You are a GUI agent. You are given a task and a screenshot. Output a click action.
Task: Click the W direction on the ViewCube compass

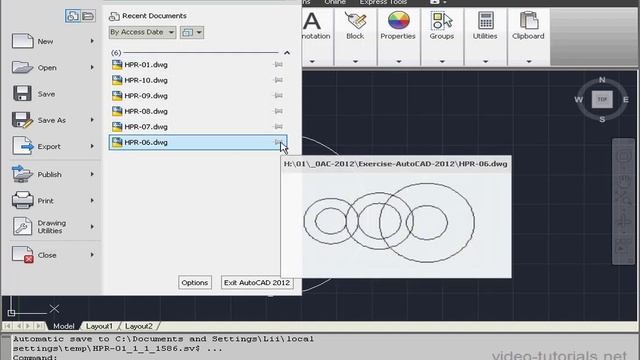578,100
